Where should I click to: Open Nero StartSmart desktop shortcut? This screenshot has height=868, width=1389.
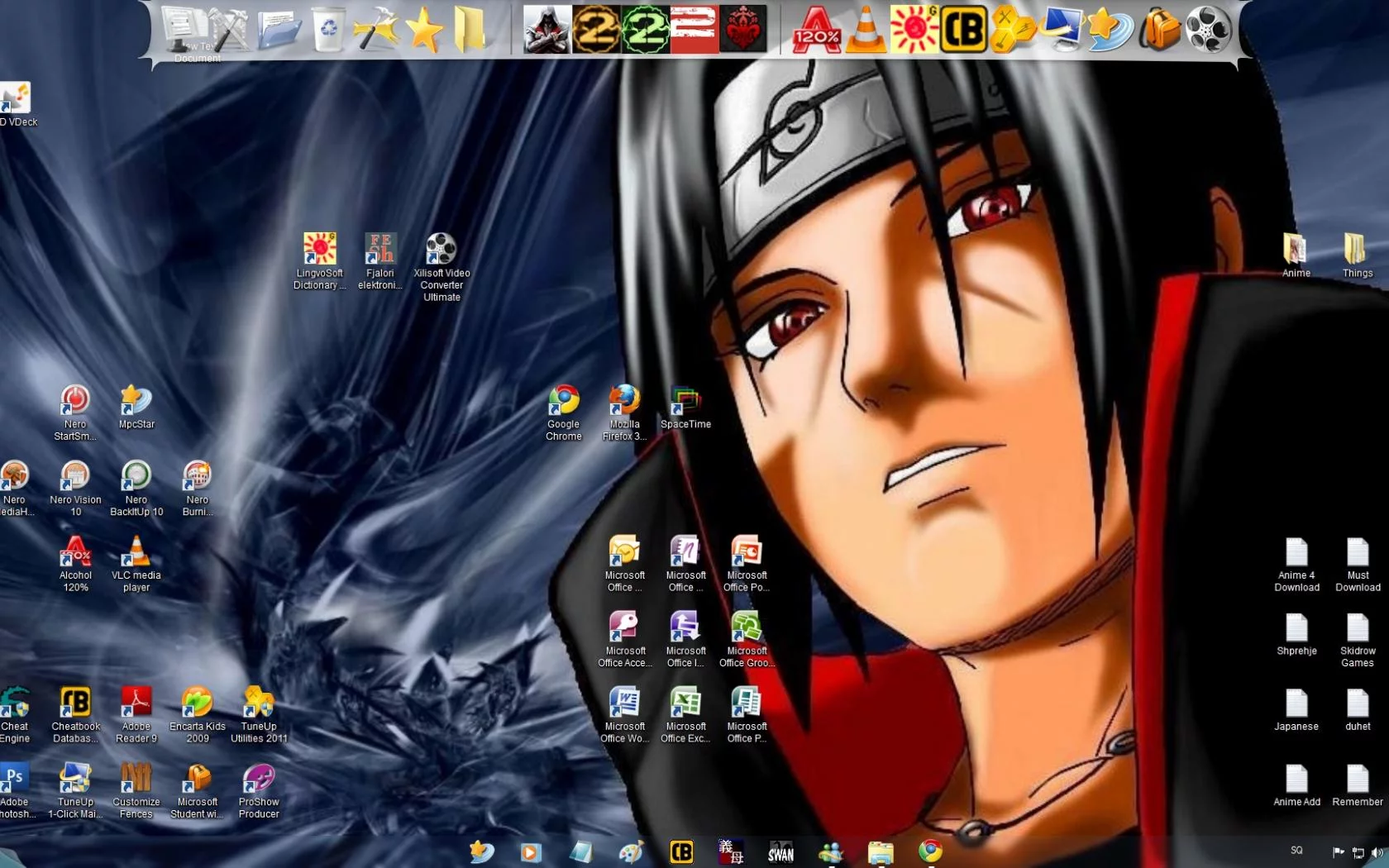(x=75, y=413)
